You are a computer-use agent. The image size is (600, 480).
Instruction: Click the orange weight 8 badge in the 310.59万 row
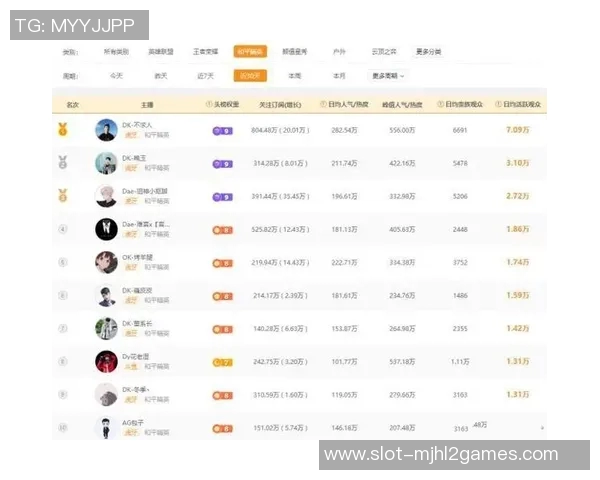(223, 395)
